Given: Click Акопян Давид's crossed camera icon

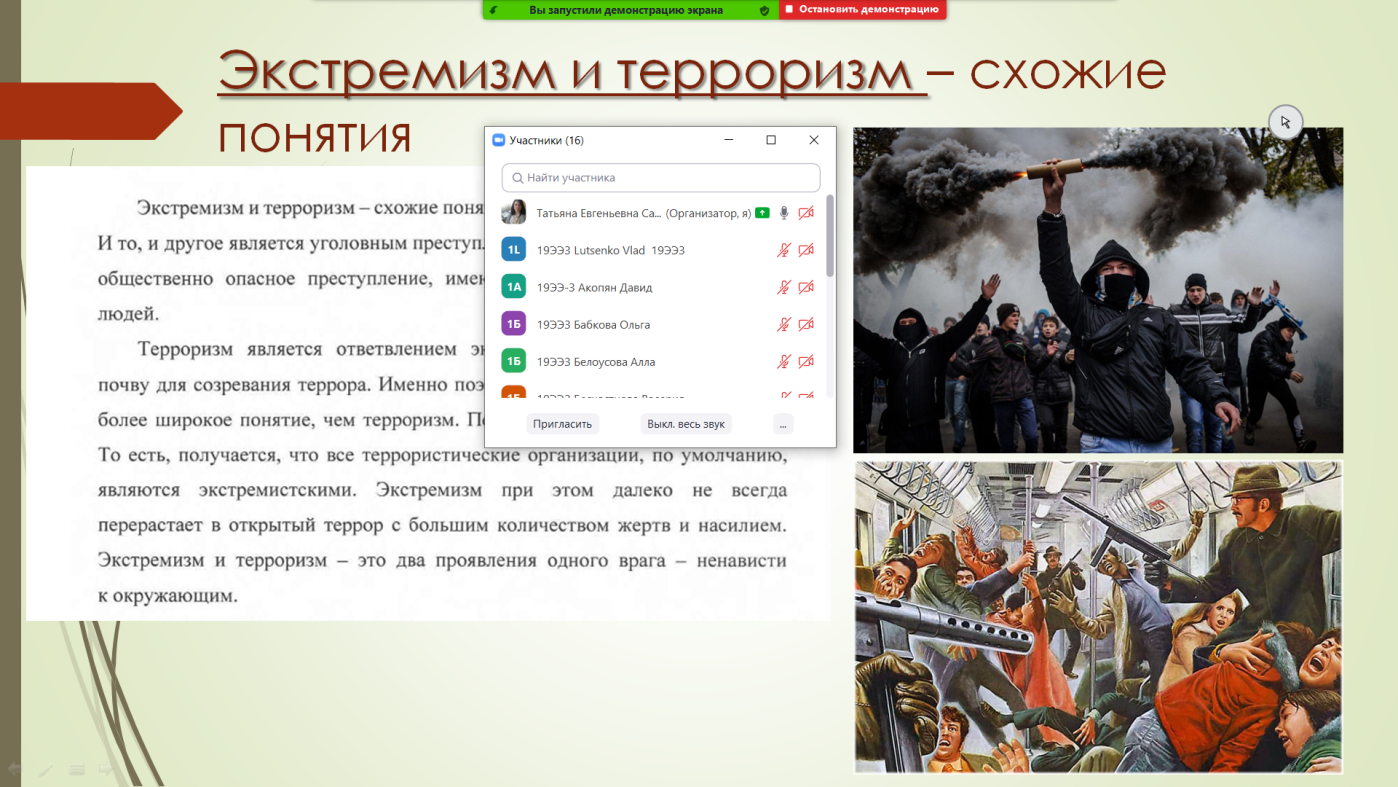Looking at the screenshot, I should coord(806,287).
